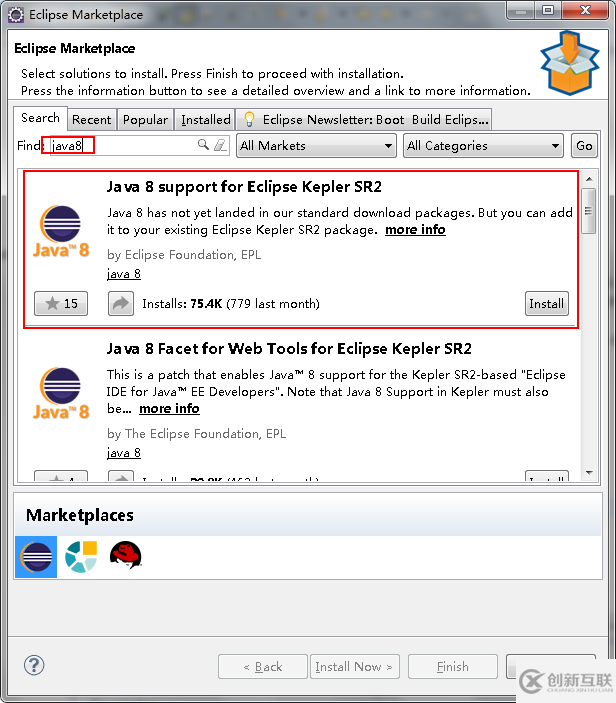The width and height of the screenshot is (616, 703).
Task: Click the Finish button
Action: point(453,667)
